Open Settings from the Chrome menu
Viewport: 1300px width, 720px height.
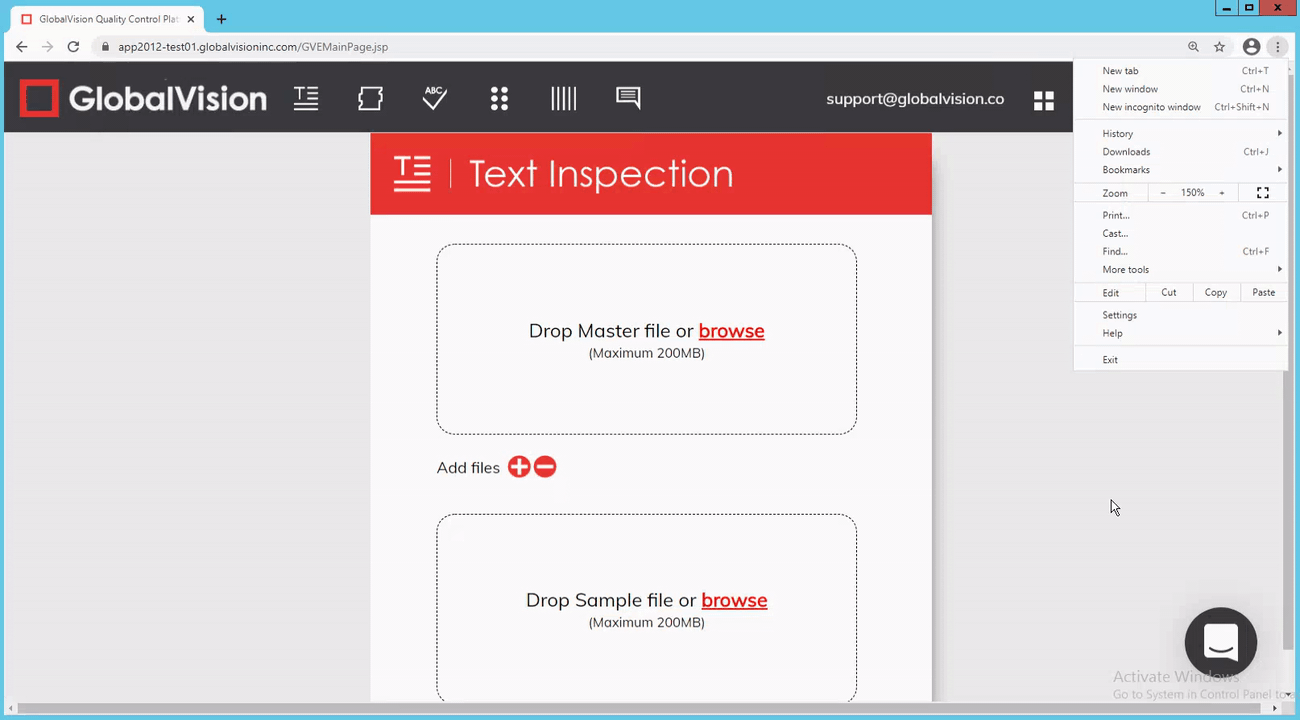point(1119,315)
